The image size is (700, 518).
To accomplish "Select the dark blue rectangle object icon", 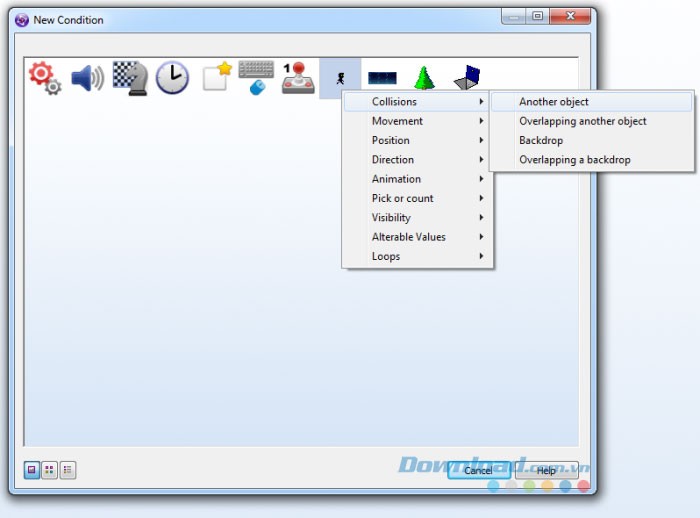I will pos(382,78).
